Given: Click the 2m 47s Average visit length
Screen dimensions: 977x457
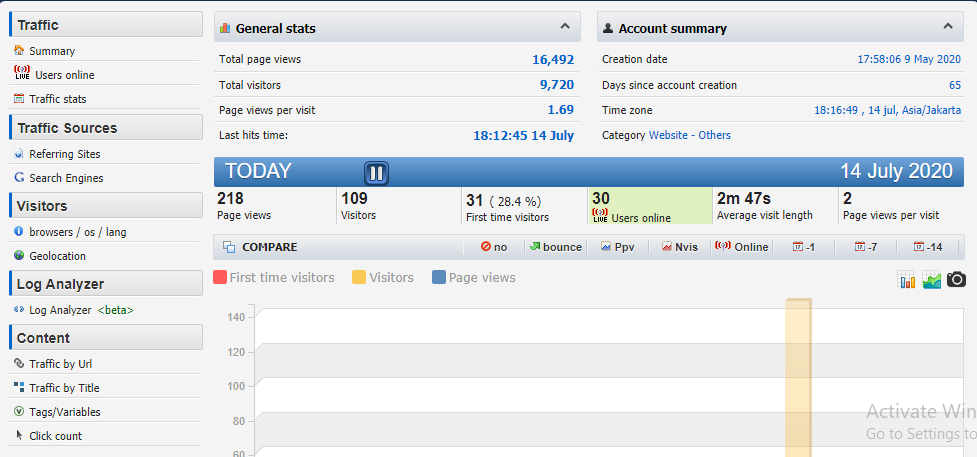Looking at the screenshot, I should [775, 206].
